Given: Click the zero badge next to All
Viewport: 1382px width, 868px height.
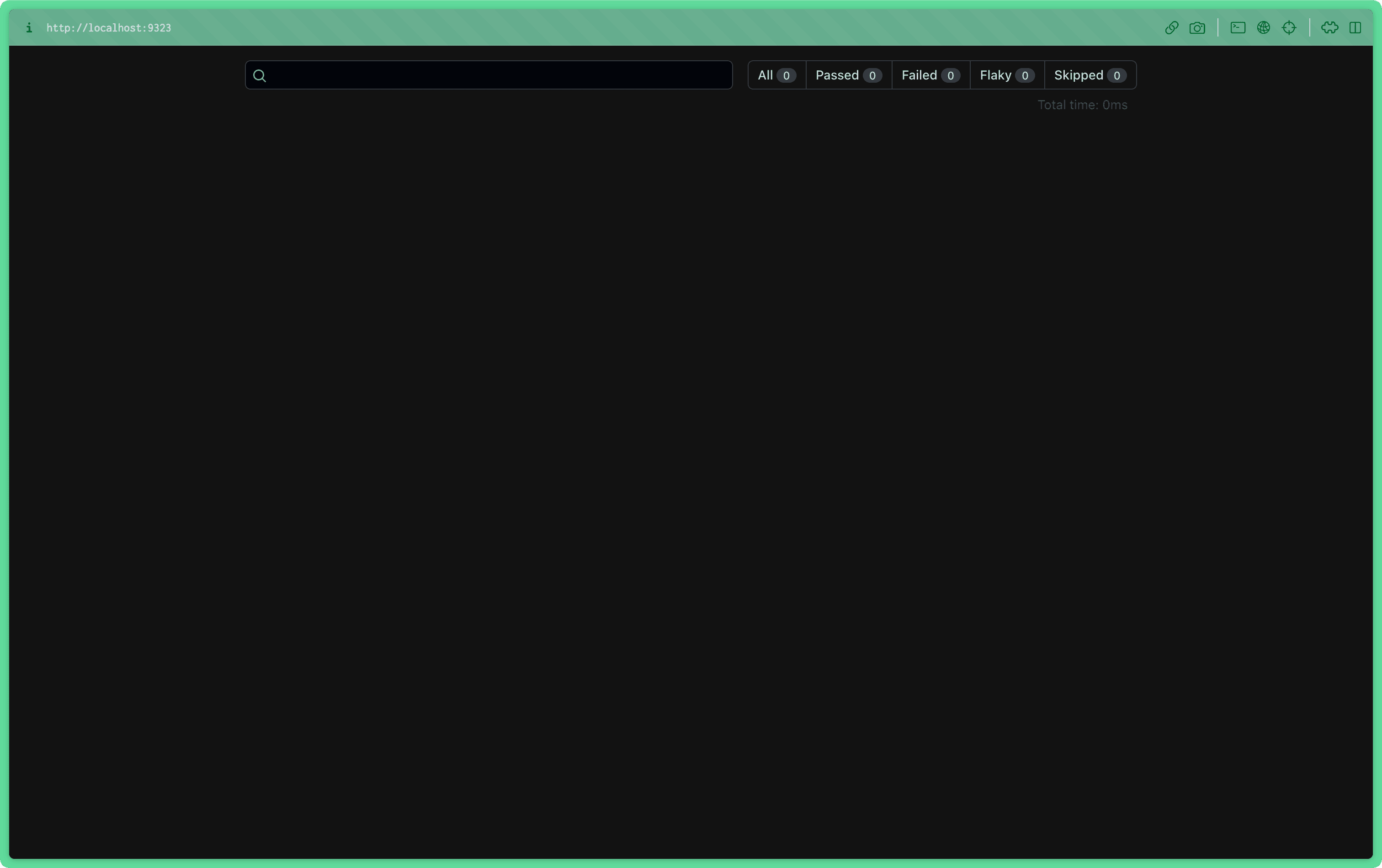Looking at the screenshot, I should [x=786, y=75].
